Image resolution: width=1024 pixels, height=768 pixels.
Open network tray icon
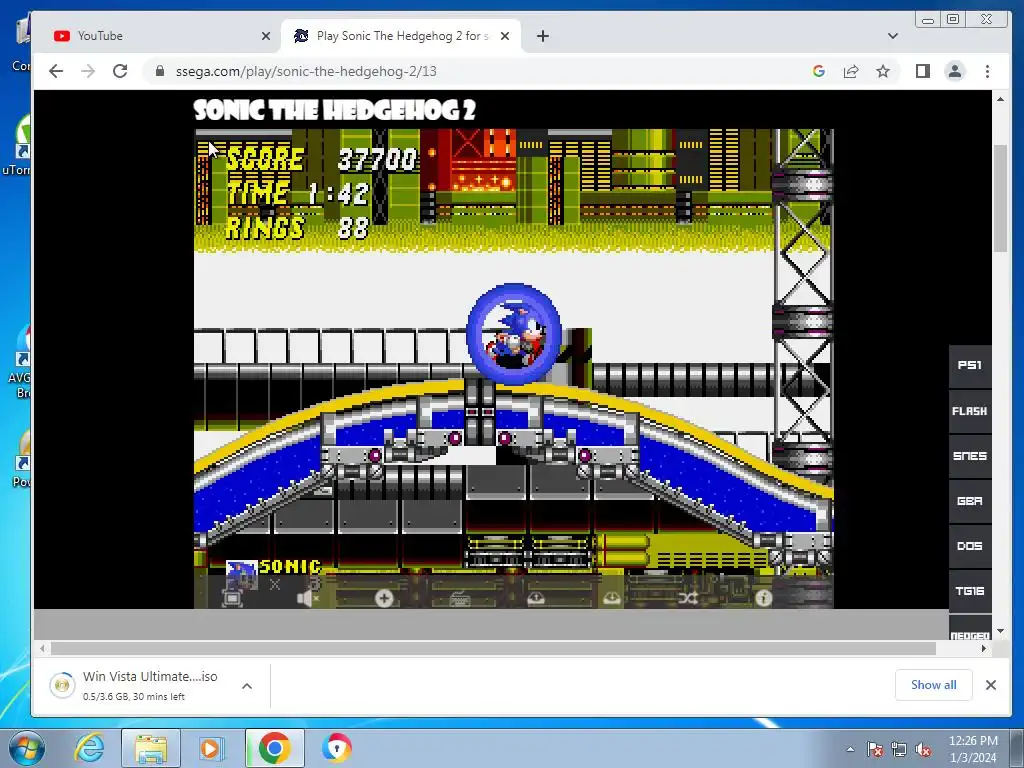[899, 750]
